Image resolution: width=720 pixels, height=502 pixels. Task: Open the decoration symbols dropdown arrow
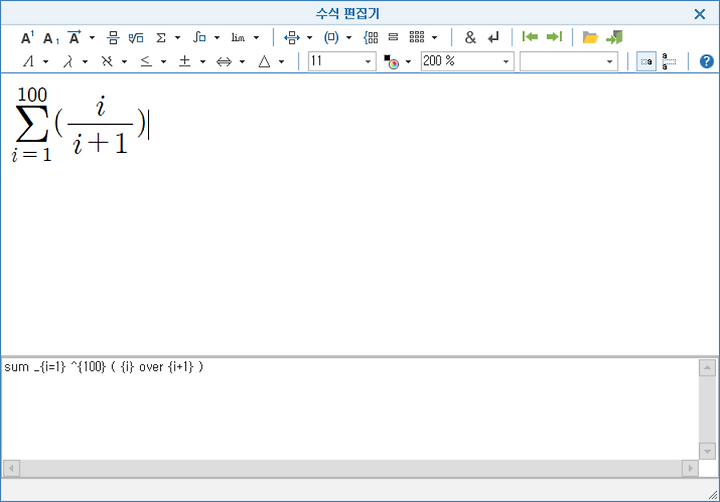pos(92,38)
